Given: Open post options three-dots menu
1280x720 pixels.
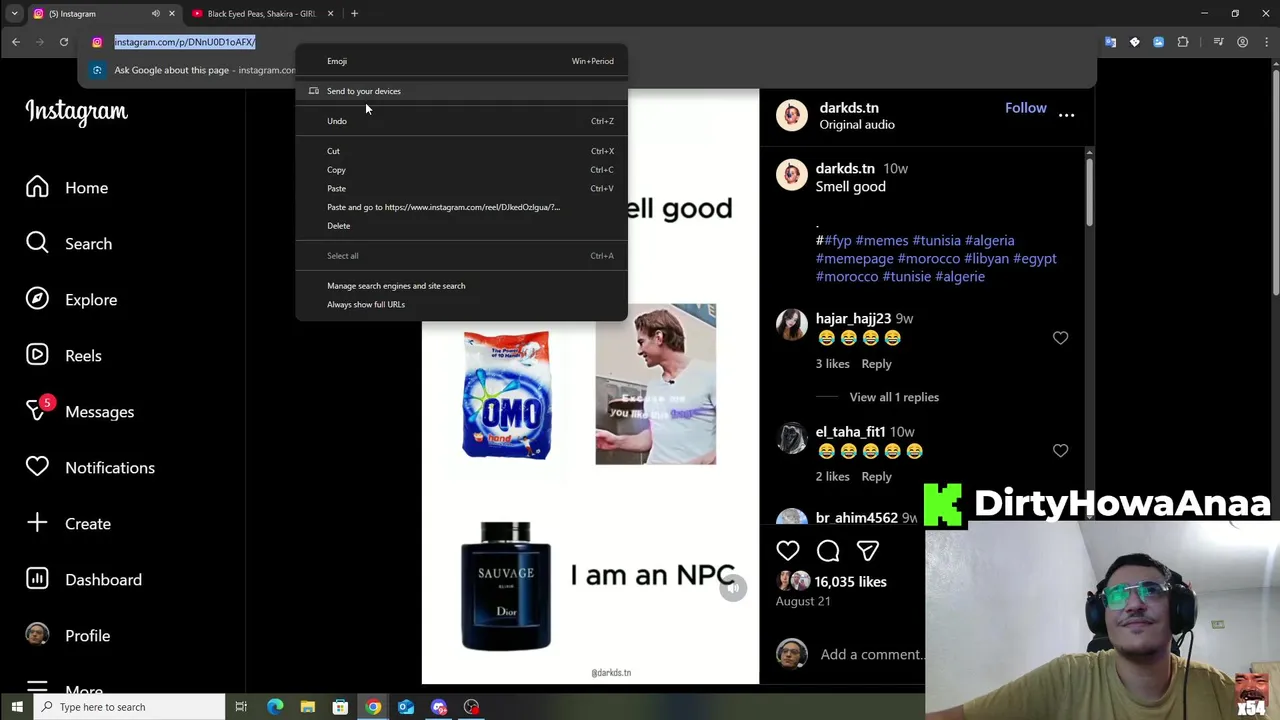Looking at the screenshot, I should 1067,116.
